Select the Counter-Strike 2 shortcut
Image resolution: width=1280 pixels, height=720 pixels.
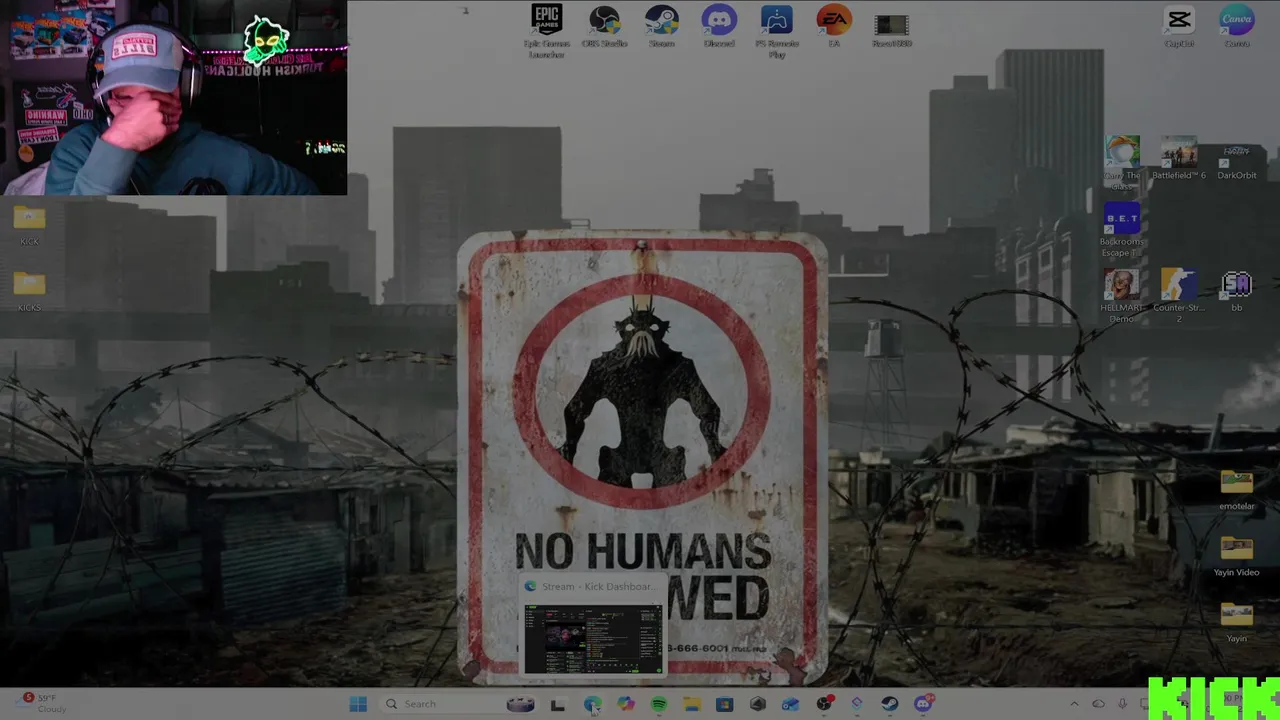pos(1179,296)
